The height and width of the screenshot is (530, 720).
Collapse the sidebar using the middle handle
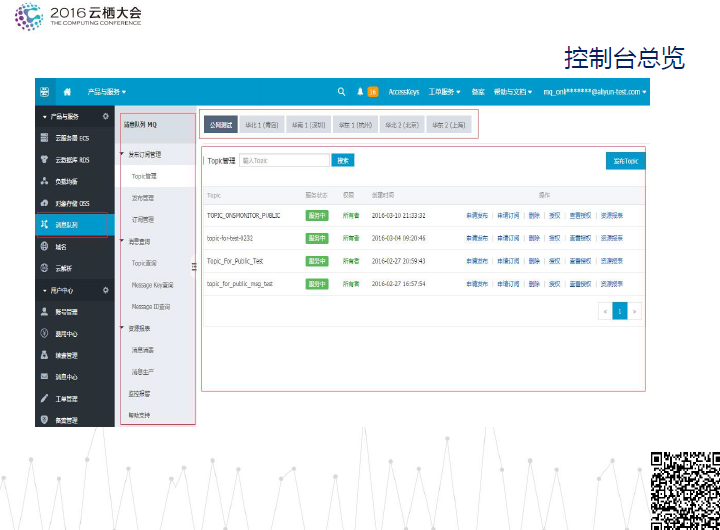[x=194, y=266]
